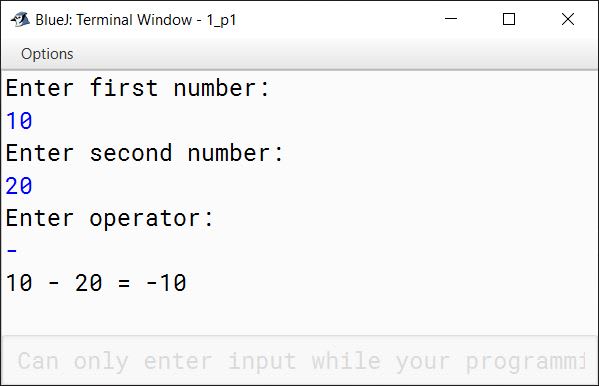Click the word 'number' in first prompt
The height and width of the screenshot is (386, 599).
pyautogui.click(x=215, y=88)
